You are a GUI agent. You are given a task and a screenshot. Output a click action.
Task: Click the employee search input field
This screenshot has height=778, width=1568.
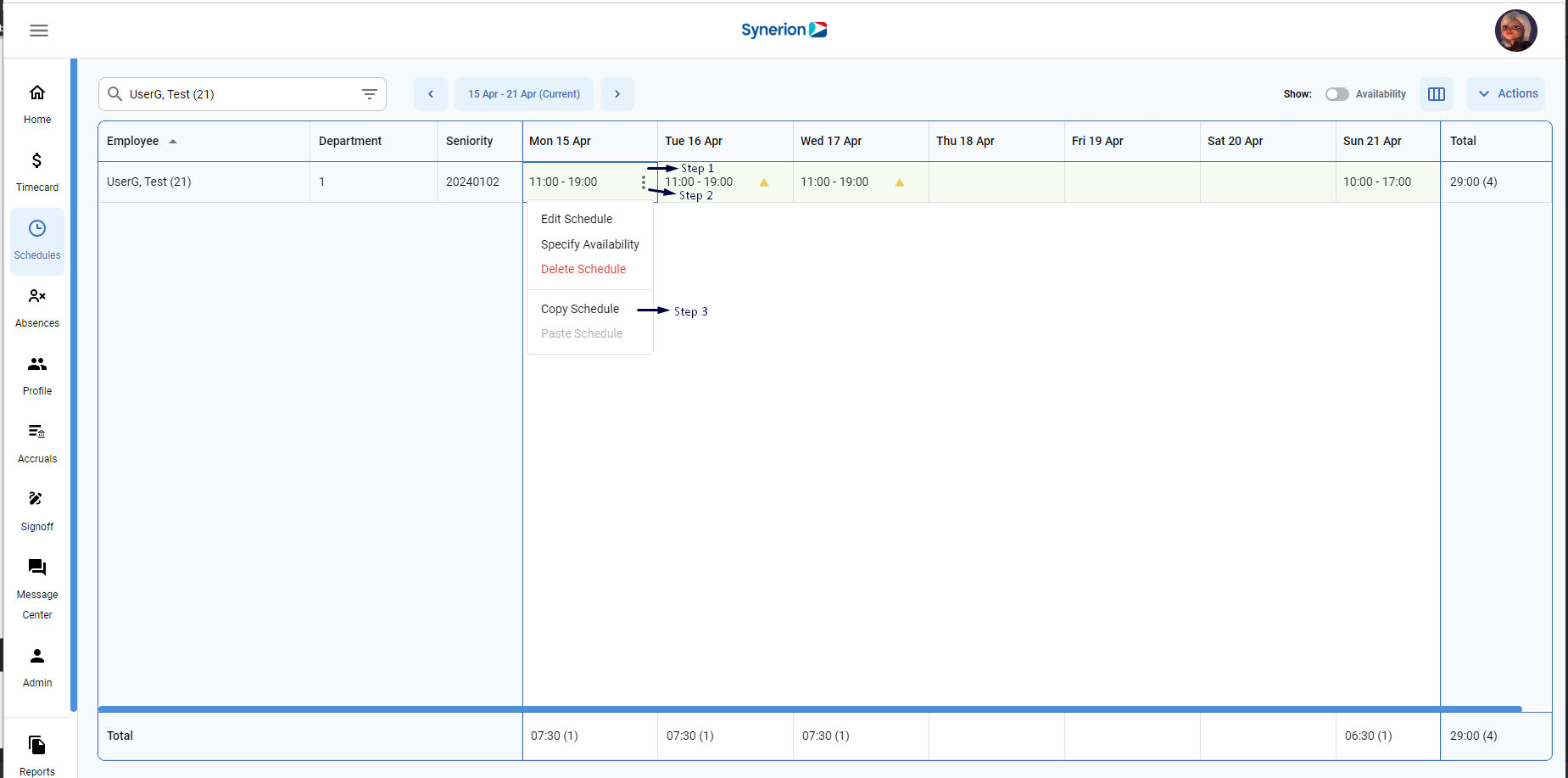click(242, 94)
